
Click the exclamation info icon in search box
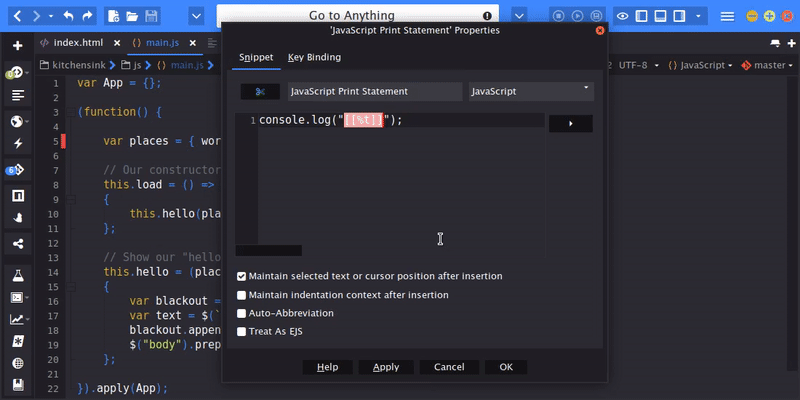tap(487, 16)
